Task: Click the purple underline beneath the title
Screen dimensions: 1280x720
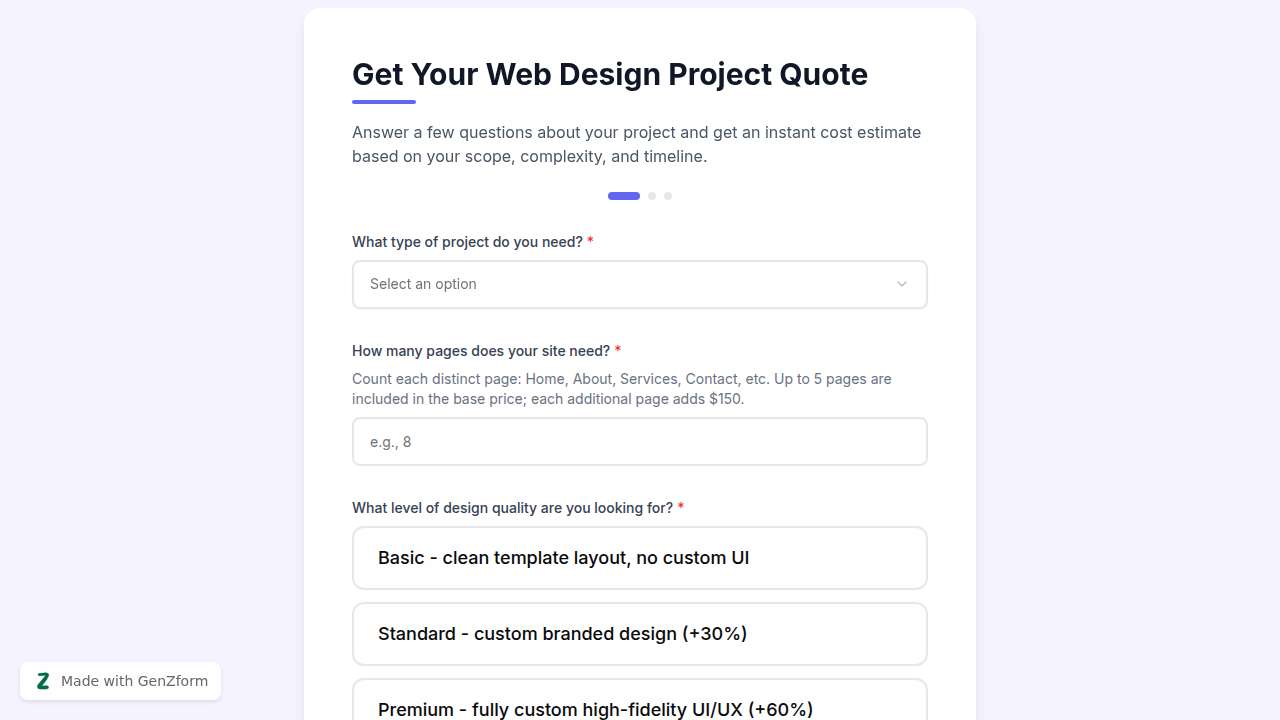Action: pyautogui.click(x=384, y=100)
